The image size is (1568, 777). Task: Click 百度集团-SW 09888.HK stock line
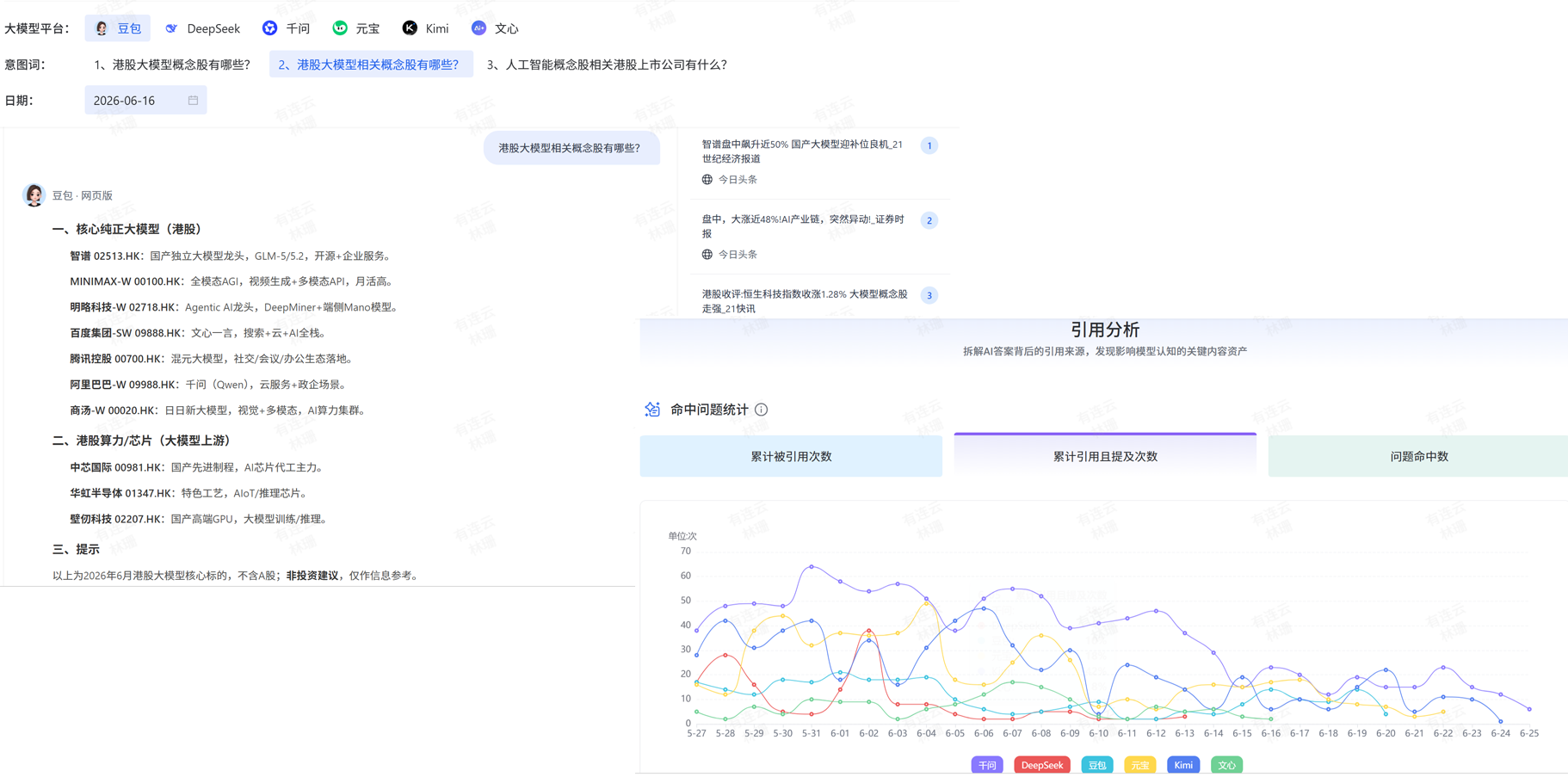pyautogui.click(x=200, y=333)
